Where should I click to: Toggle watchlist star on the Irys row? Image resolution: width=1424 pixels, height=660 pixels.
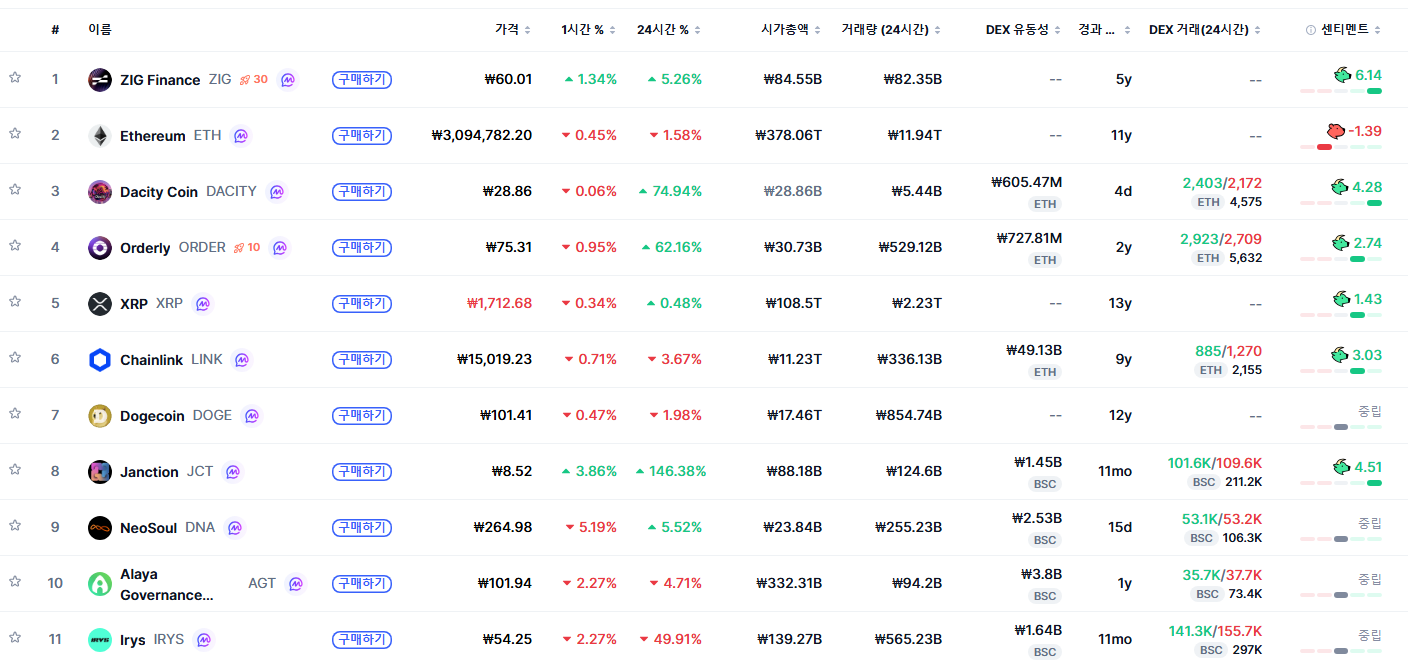tap(15, 638)
